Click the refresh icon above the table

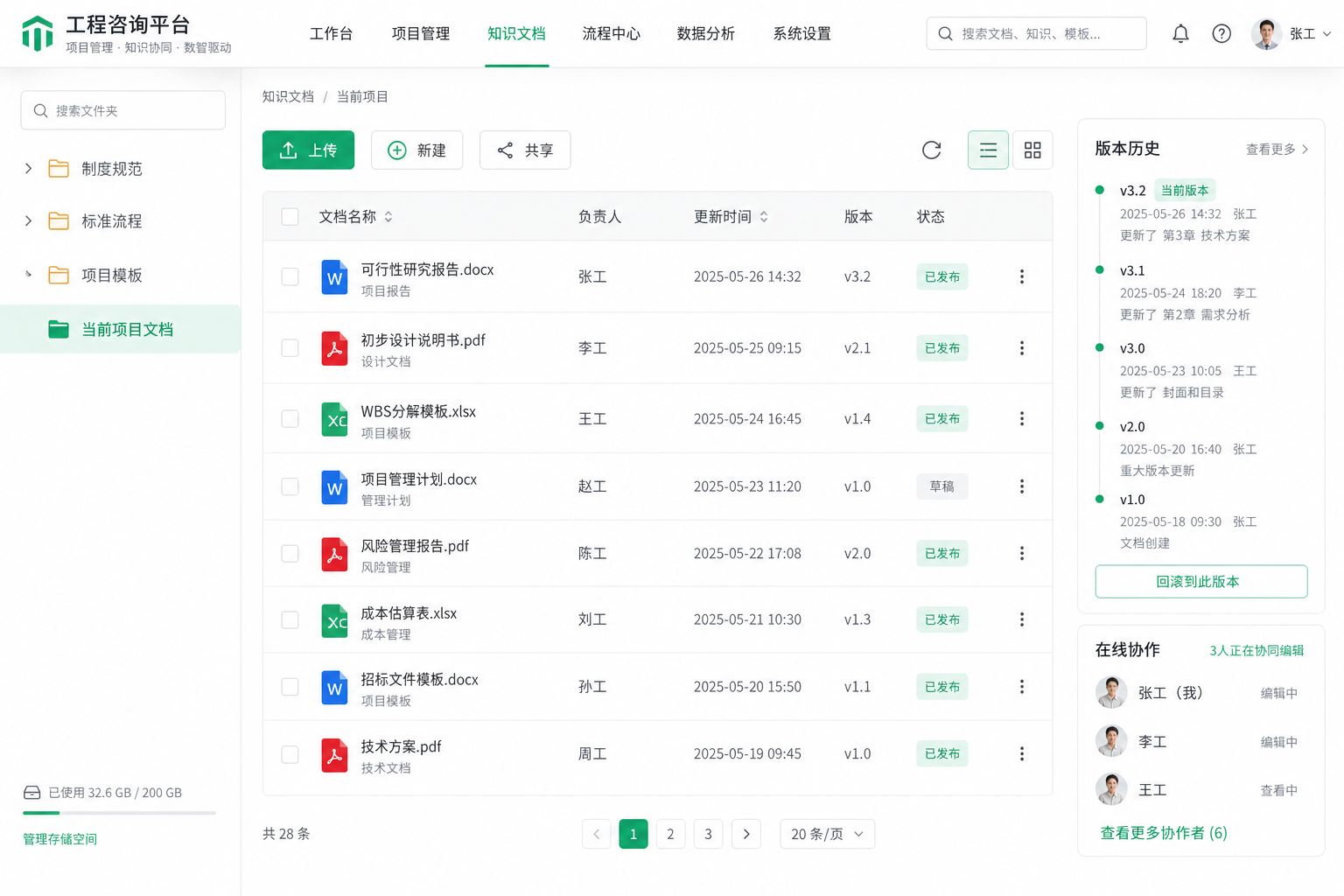(x=931, y=150)
